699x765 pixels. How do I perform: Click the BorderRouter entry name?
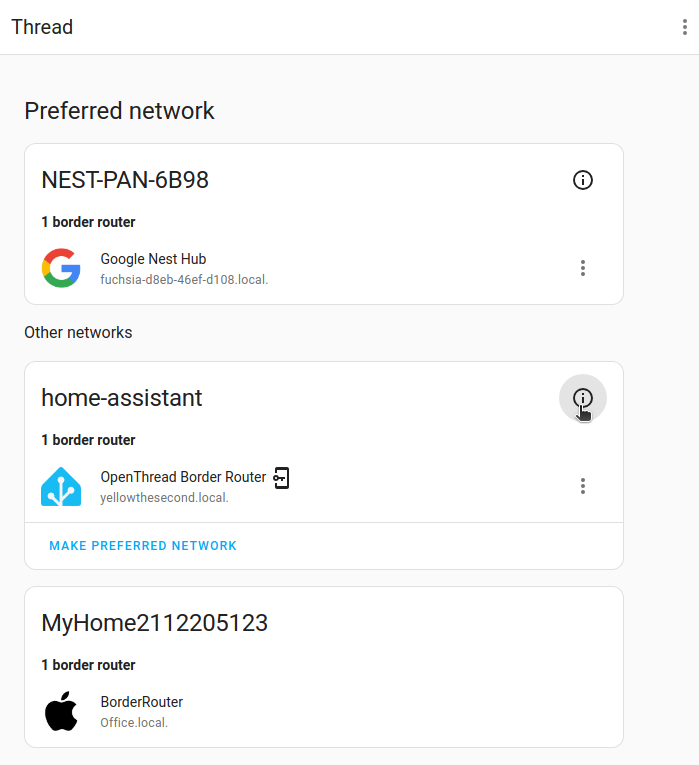(142, 702)
